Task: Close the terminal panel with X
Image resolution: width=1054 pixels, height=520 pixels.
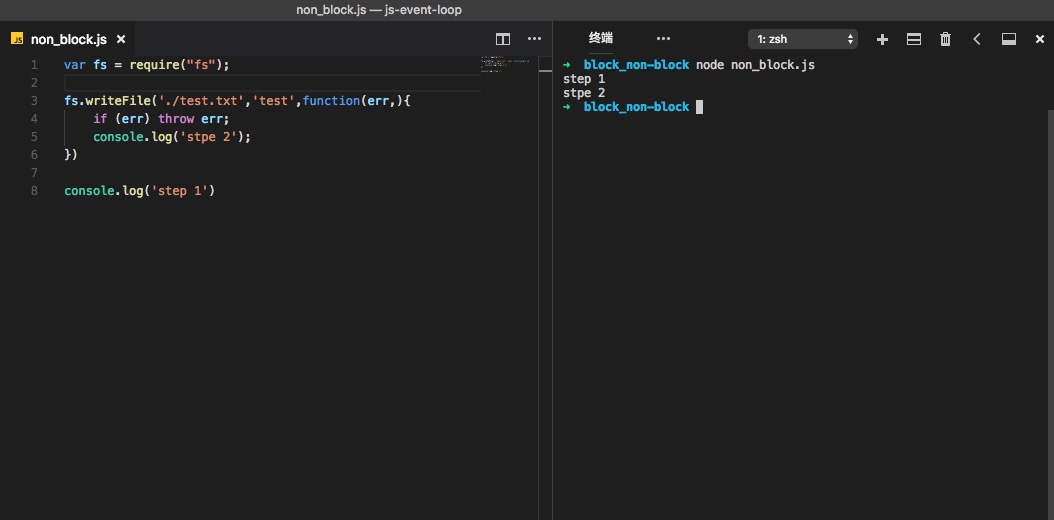Action: [1039, 40]
